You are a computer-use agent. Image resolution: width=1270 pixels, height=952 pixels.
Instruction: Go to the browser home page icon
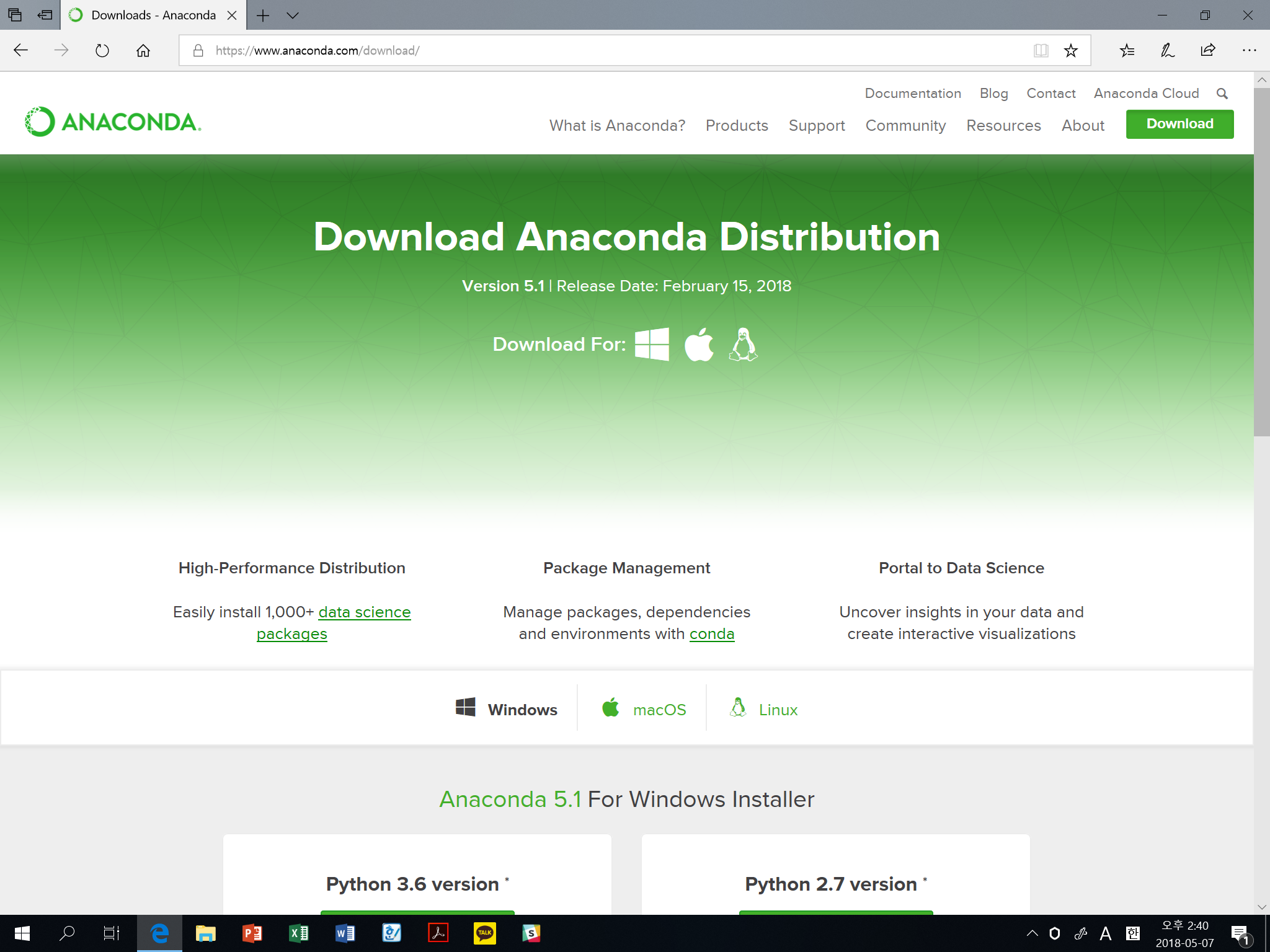(x=143, y=50)
